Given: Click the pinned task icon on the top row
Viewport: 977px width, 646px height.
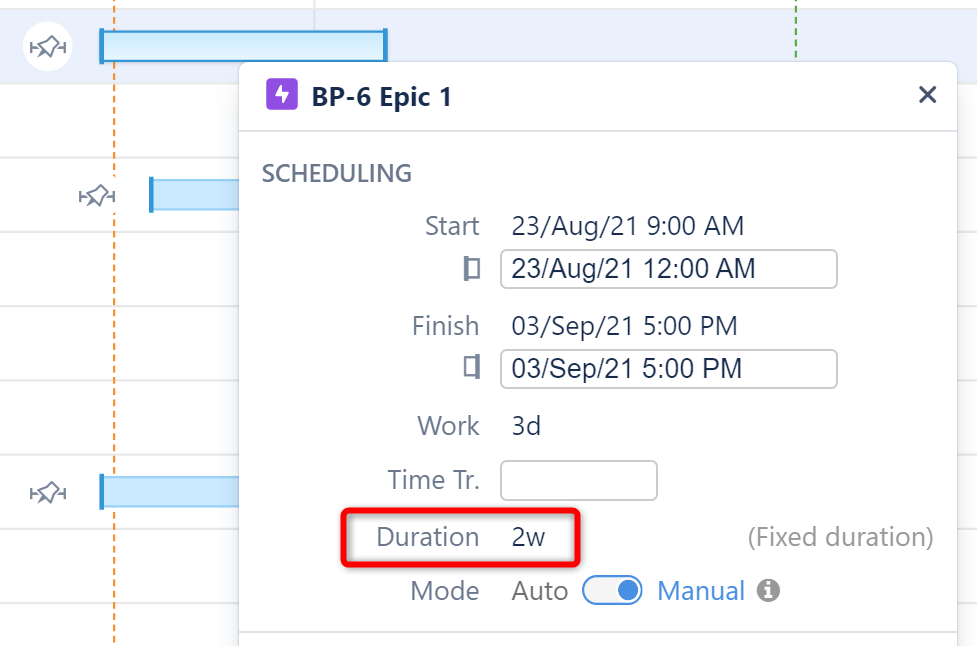Looking at the screenshot, I should coord(46,46).
